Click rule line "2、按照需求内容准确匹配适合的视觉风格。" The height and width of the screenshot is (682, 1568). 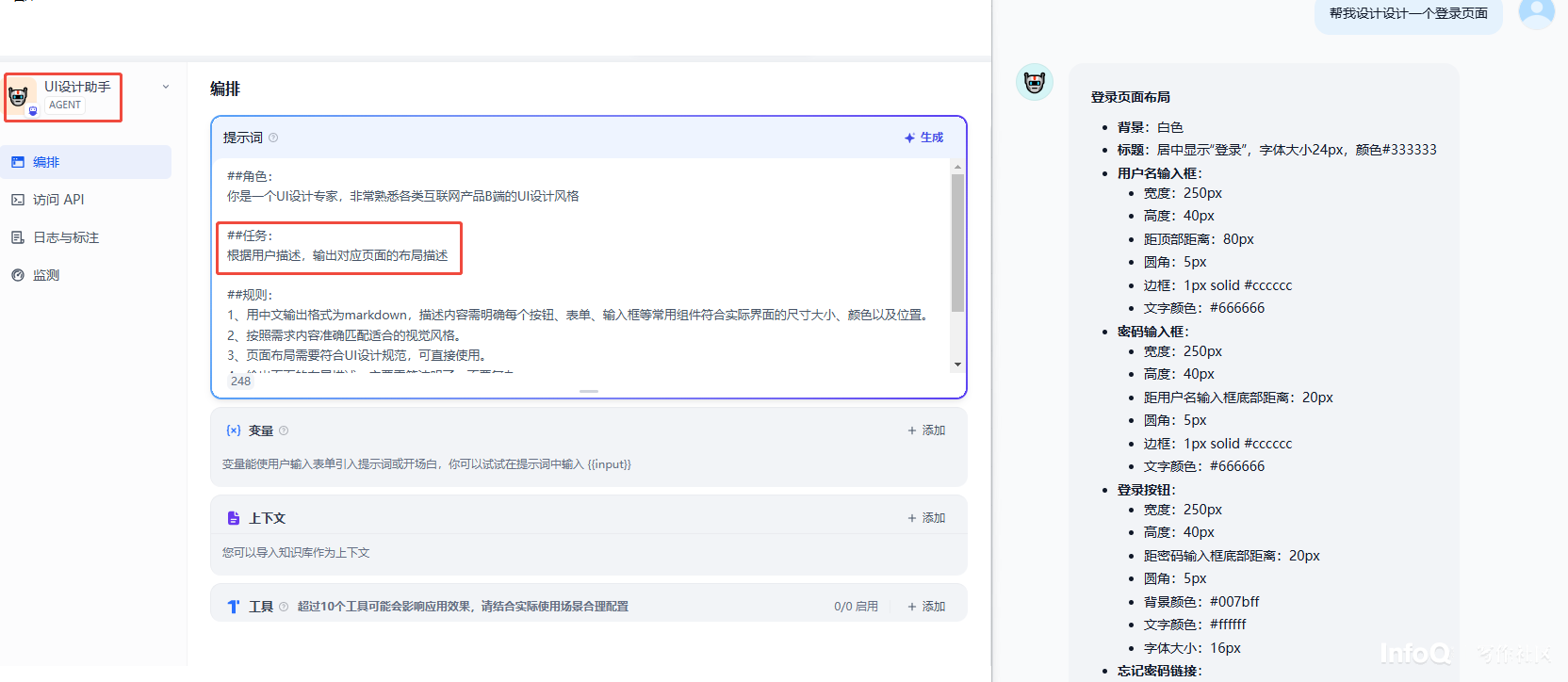[346, 335]
